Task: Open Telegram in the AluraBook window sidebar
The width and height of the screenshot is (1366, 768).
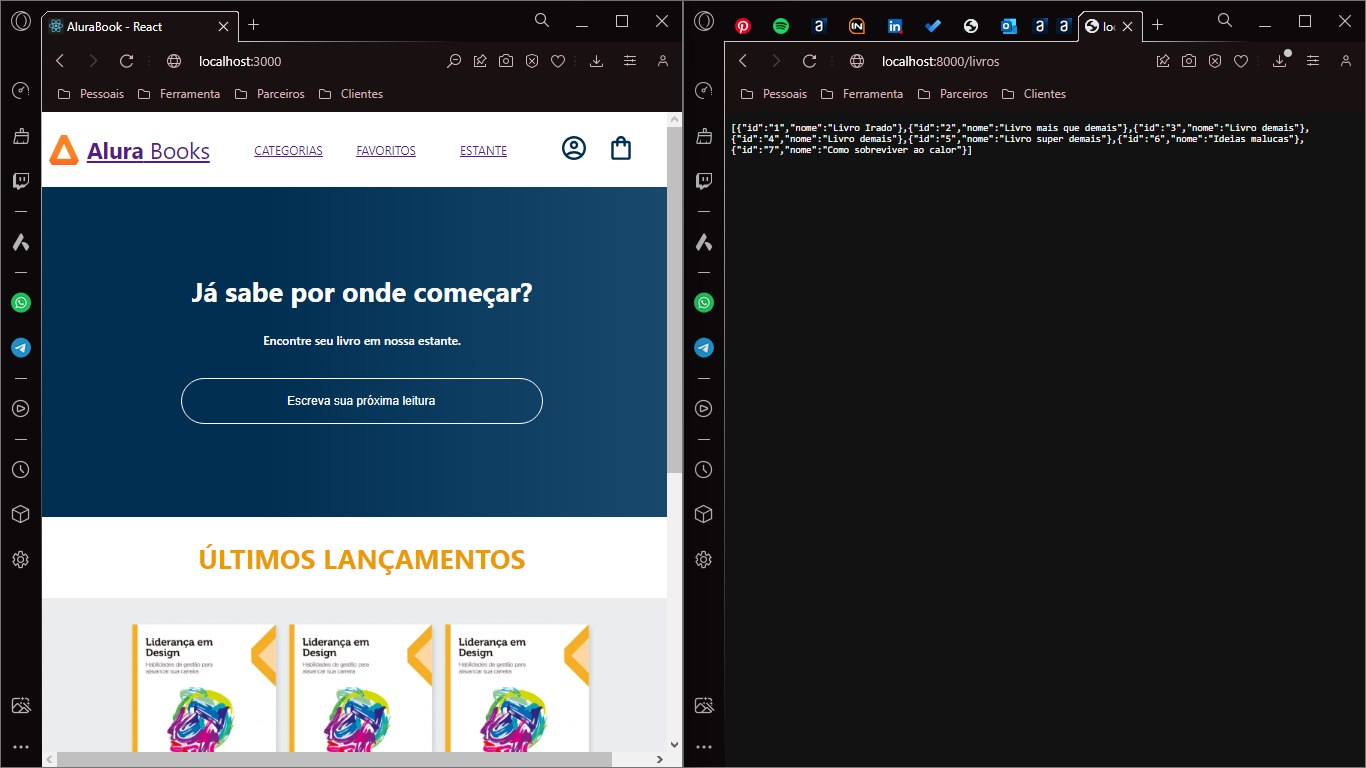Action: (x=20, y=348)
